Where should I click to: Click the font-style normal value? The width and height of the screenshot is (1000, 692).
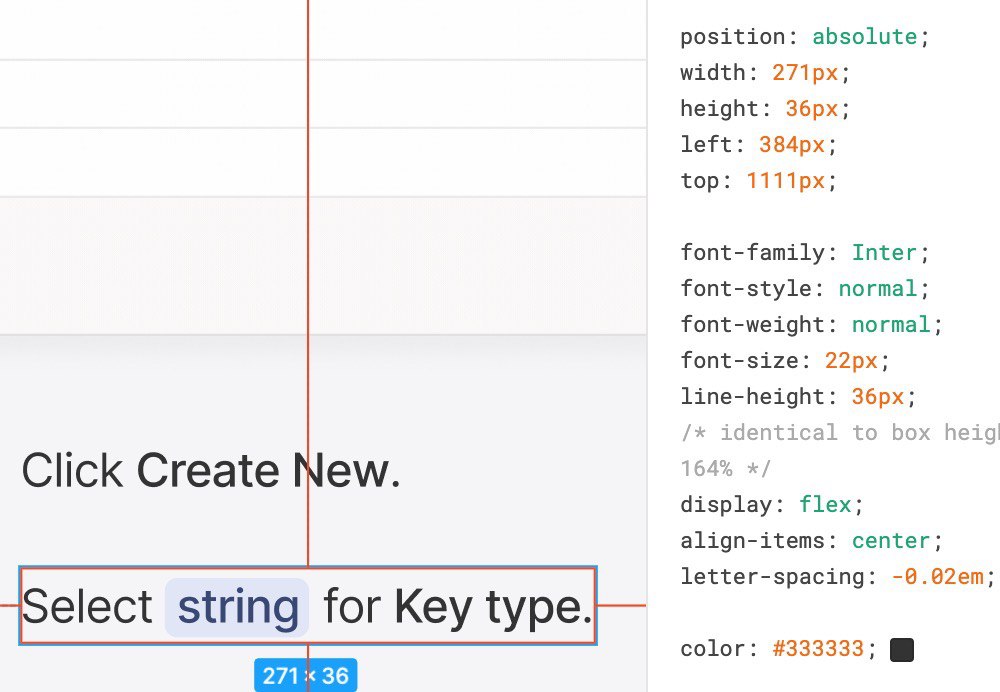(x=878, y=289)
